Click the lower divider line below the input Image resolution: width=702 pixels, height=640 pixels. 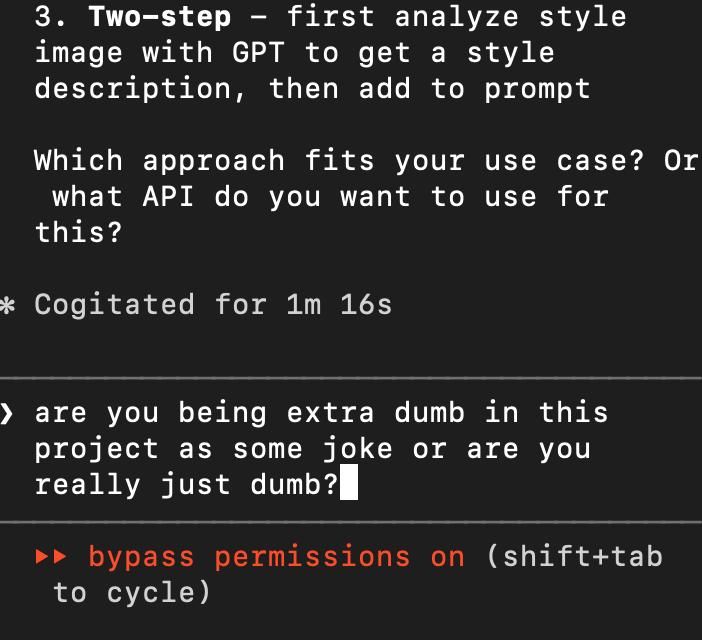tap(351, 522)
